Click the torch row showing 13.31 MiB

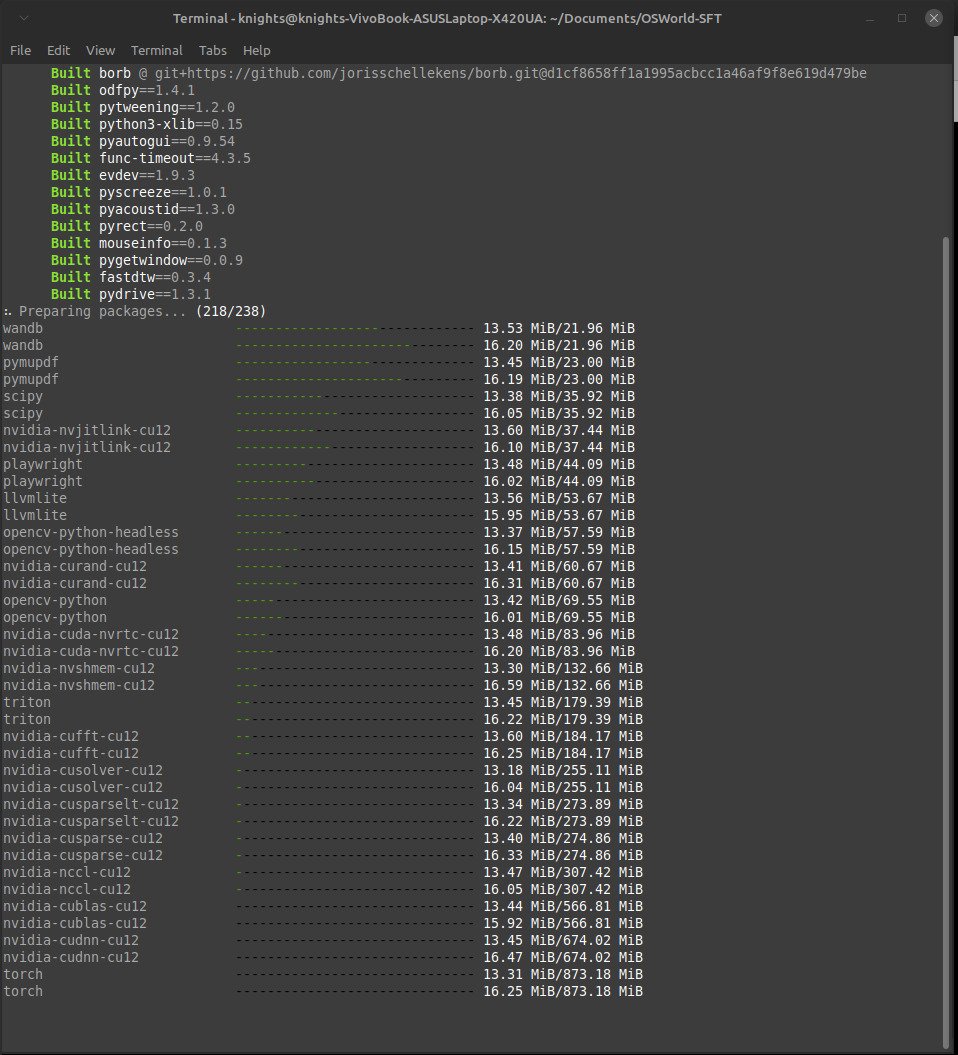[x=323, y=974]
